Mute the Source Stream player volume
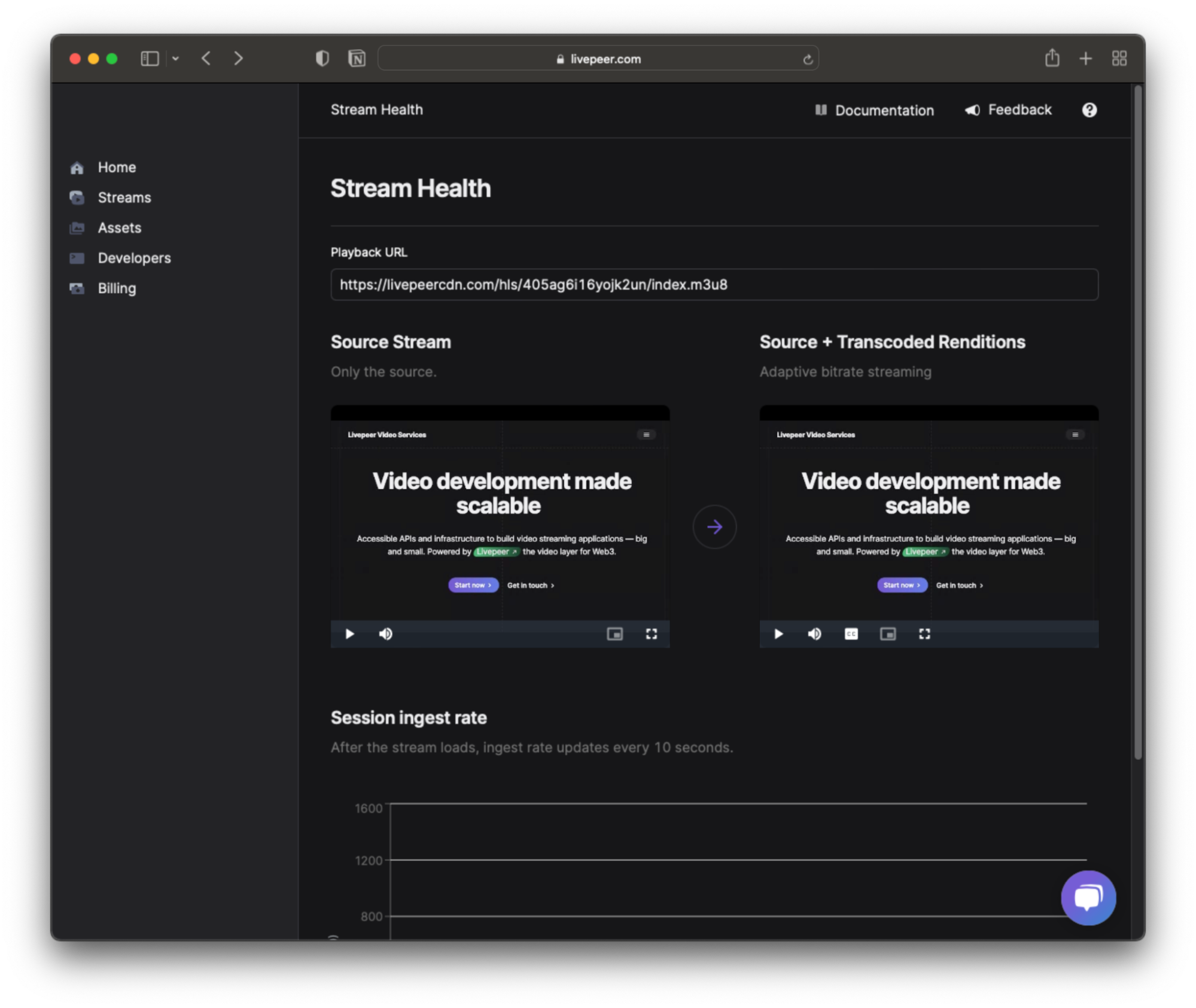1196x1008 pixels. click(x=386, y=634)
